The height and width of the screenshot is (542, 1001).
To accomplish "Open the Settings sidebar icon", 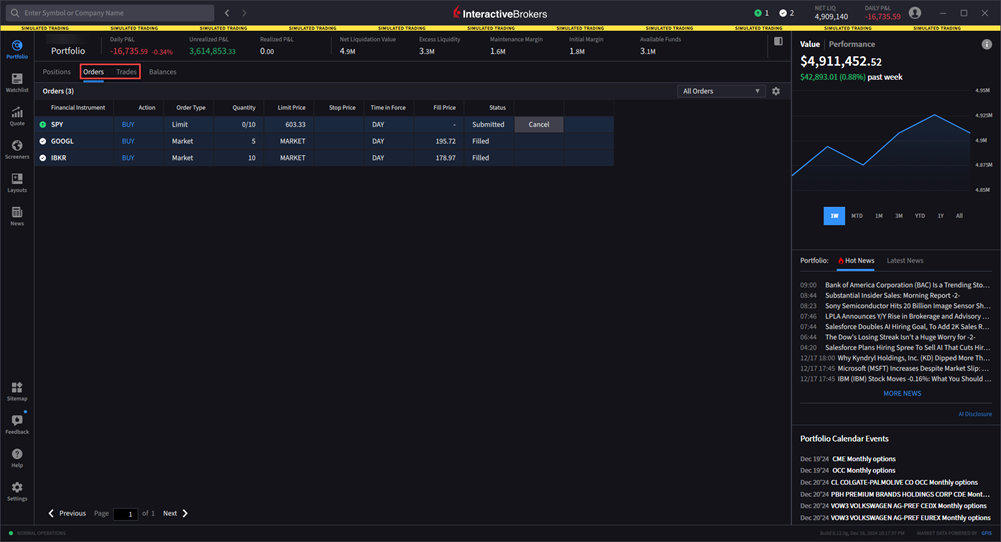I will click(x=17, y=491).
